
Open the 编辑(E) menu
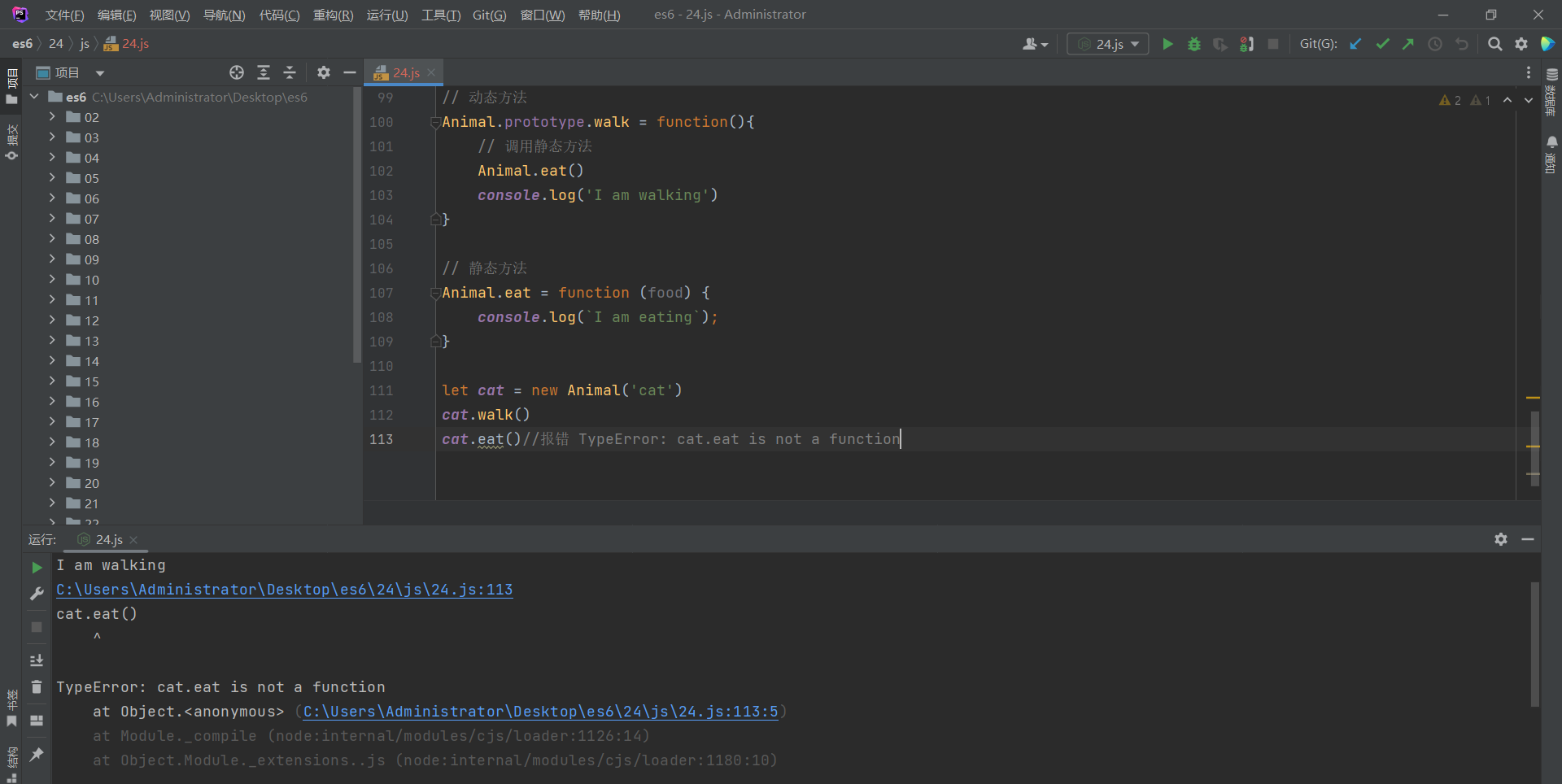coord(117,15)
